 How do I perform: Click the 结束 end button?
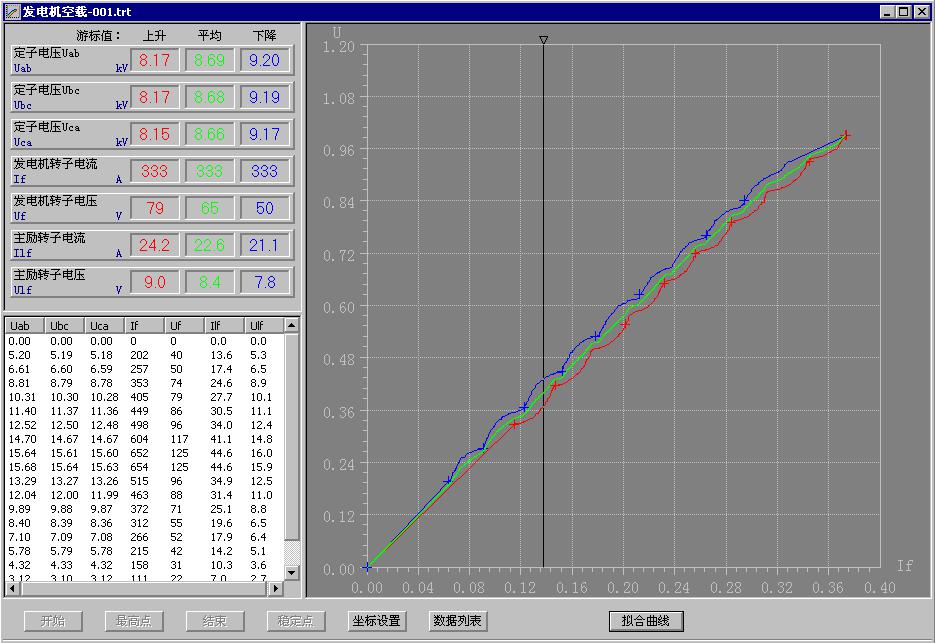[215, 621]
